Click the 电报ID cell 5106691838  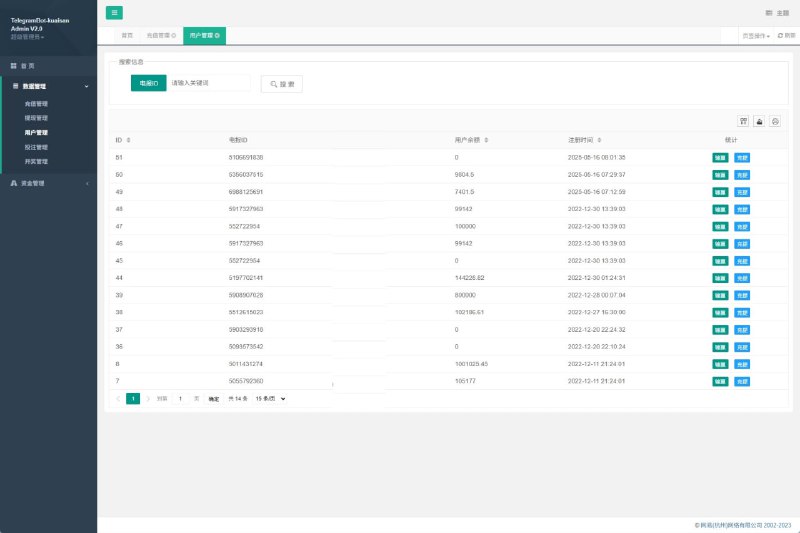coord(246,158)
